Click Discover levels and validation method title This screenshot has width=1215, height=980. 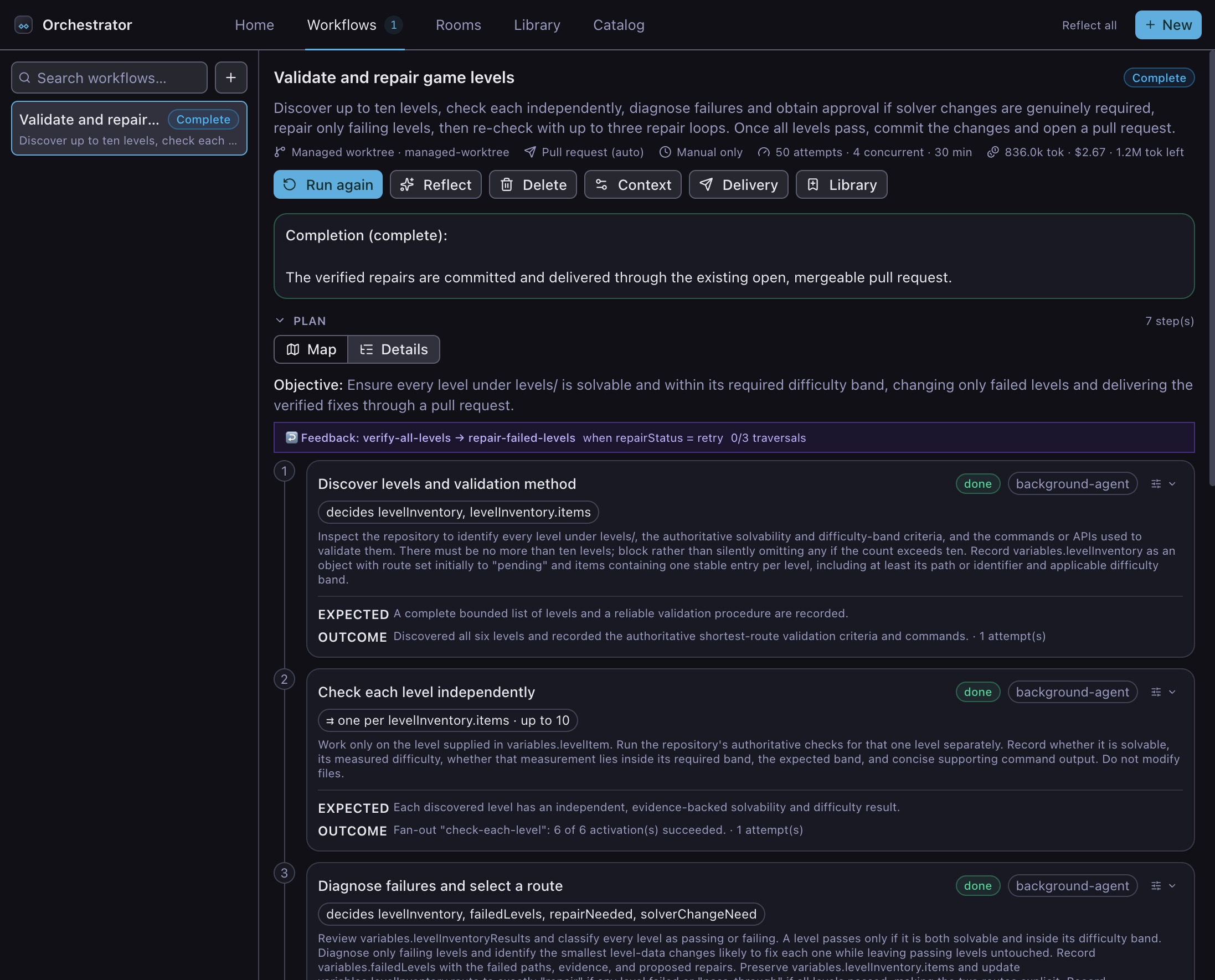[446, 484]
